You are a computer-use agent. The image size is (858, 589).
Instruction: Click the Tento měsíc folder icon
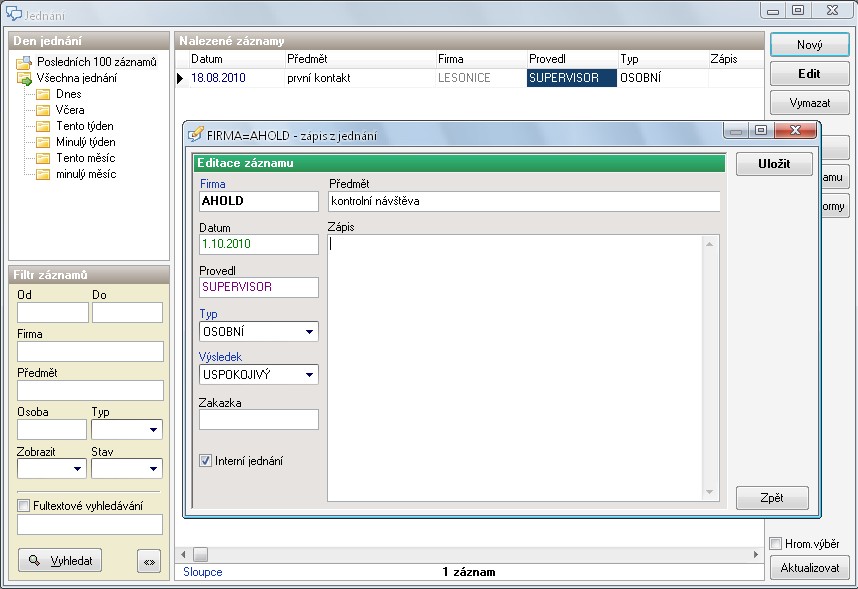point(43,158)
